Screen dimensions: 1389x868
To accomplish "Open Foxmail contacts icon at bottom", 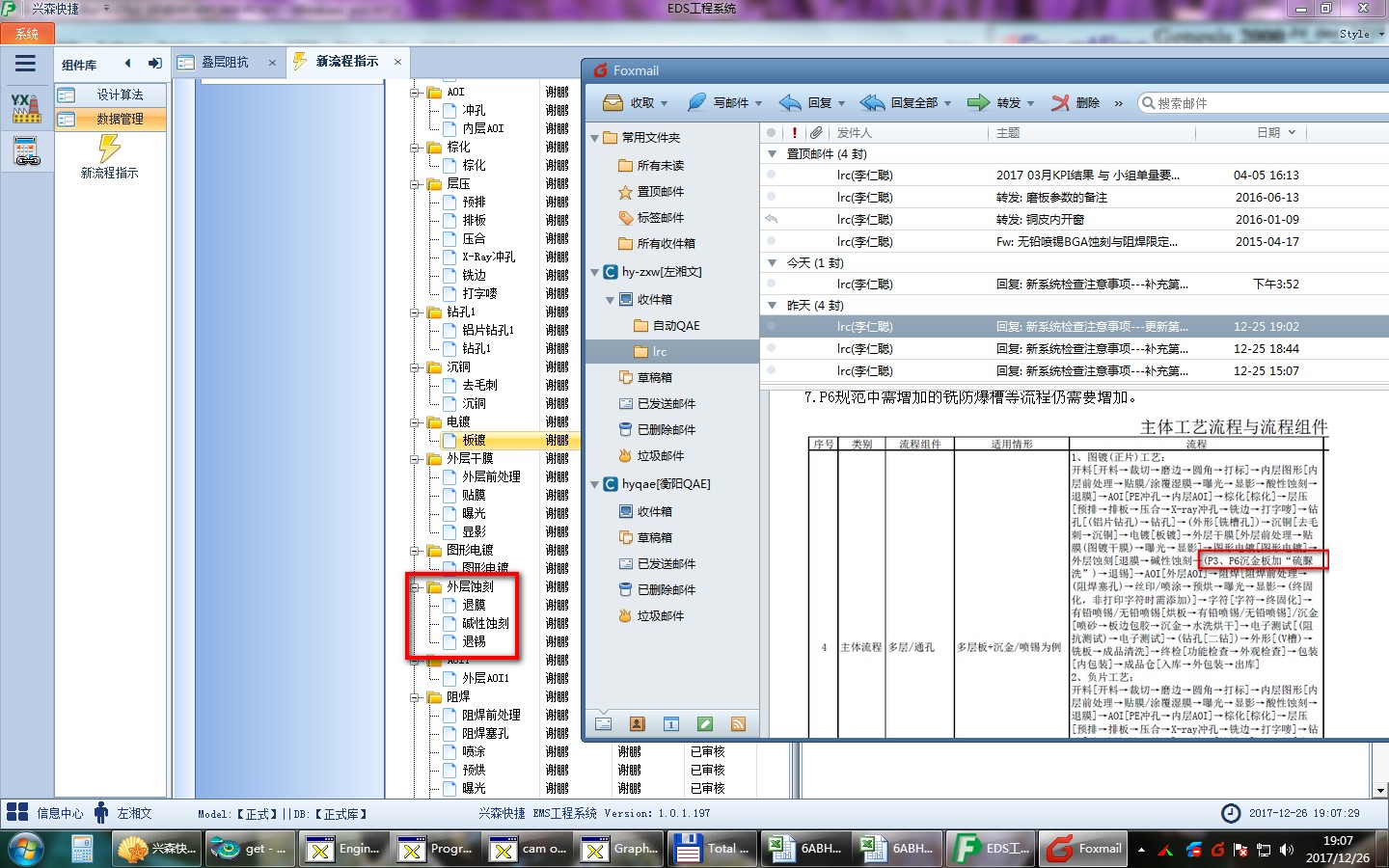I will 638,724.
